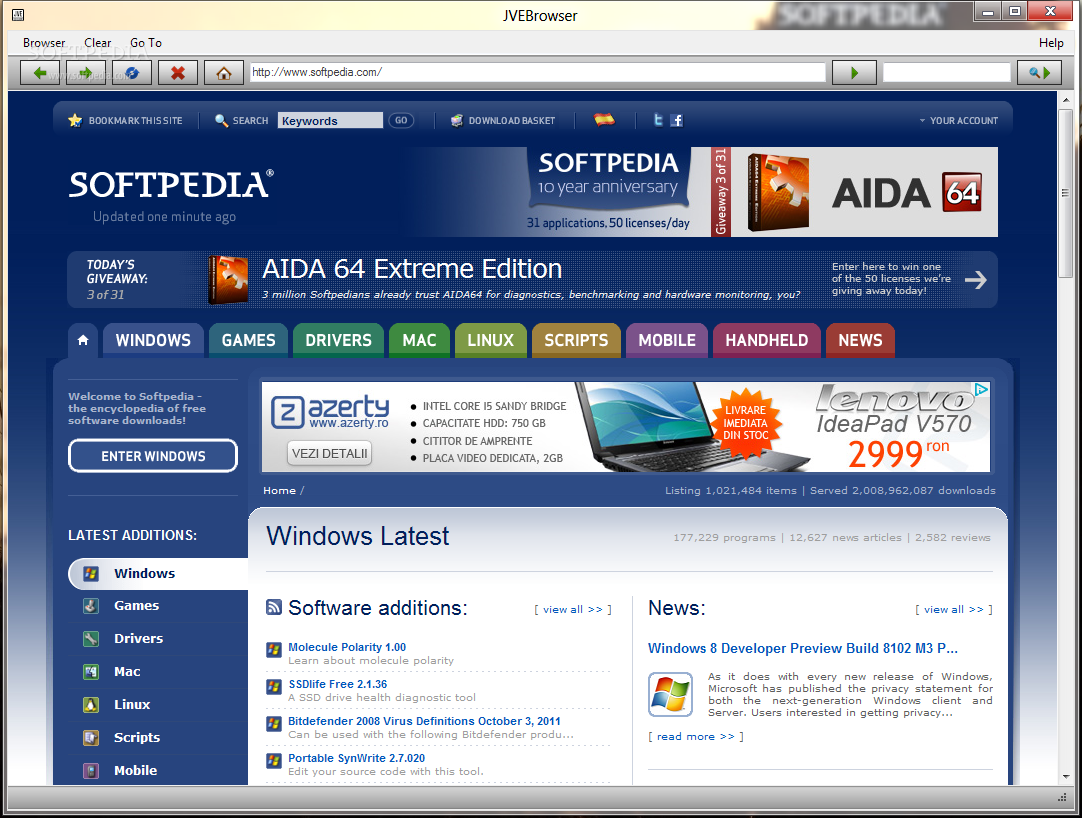This screenshot has height=818, width=1082.
Task: Click the Softpedia 10 year anniversary banner
Action: point(607,191)
